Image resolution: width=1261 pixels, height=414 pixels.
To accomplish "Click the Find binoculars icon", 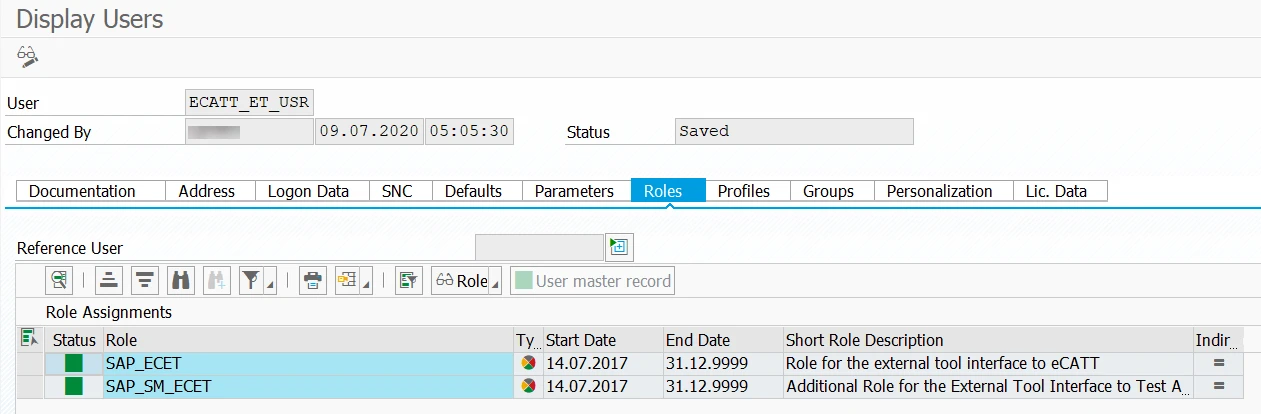I will click(181, 281).
